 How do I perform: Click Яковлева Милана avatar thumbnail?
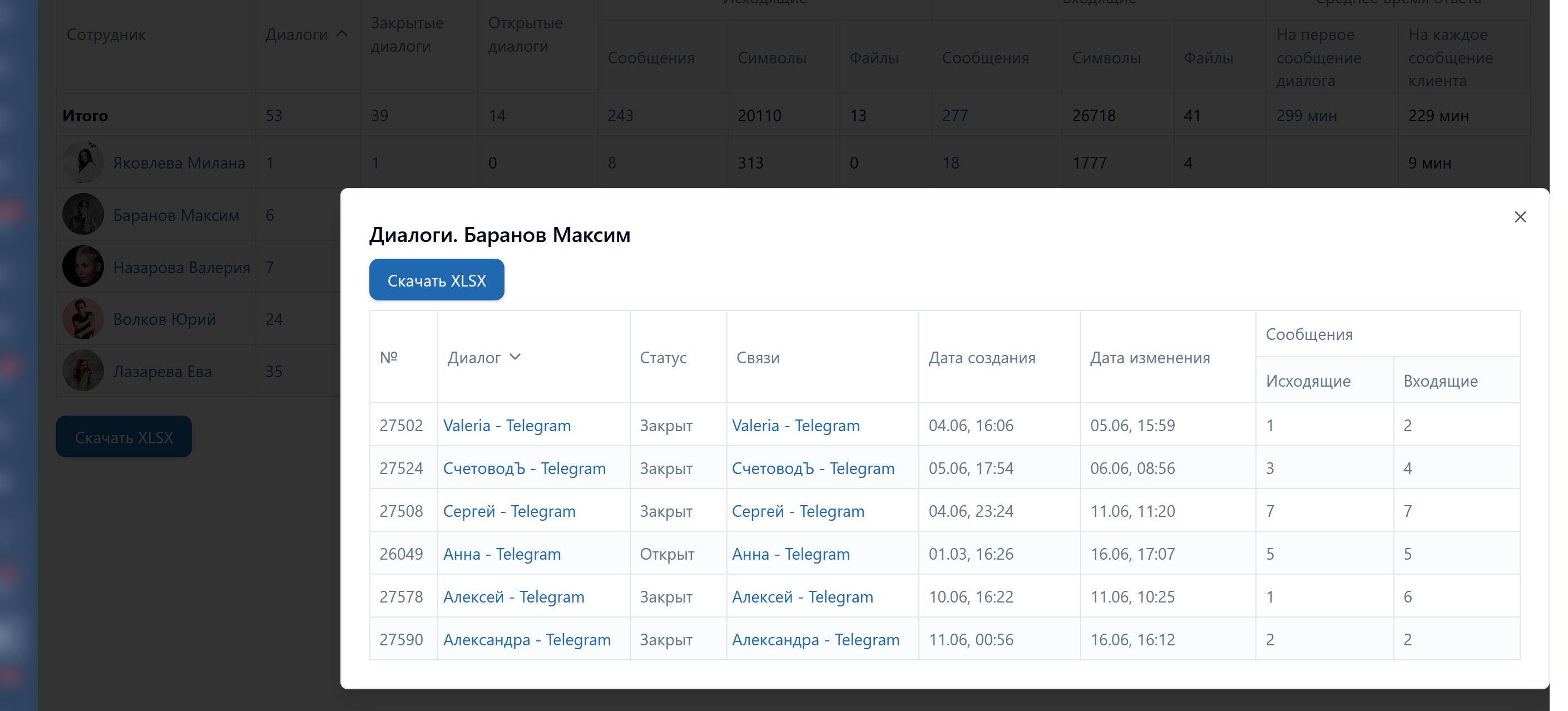pyautogui.click(x=83, y=162)
